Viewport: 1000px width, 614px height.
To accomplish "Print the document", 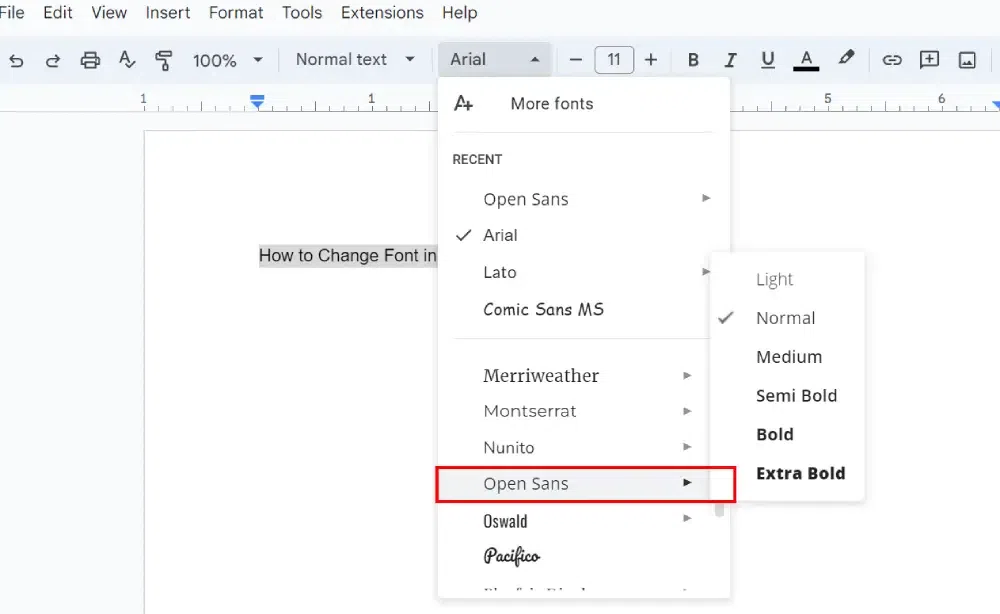I will point(90,60).
